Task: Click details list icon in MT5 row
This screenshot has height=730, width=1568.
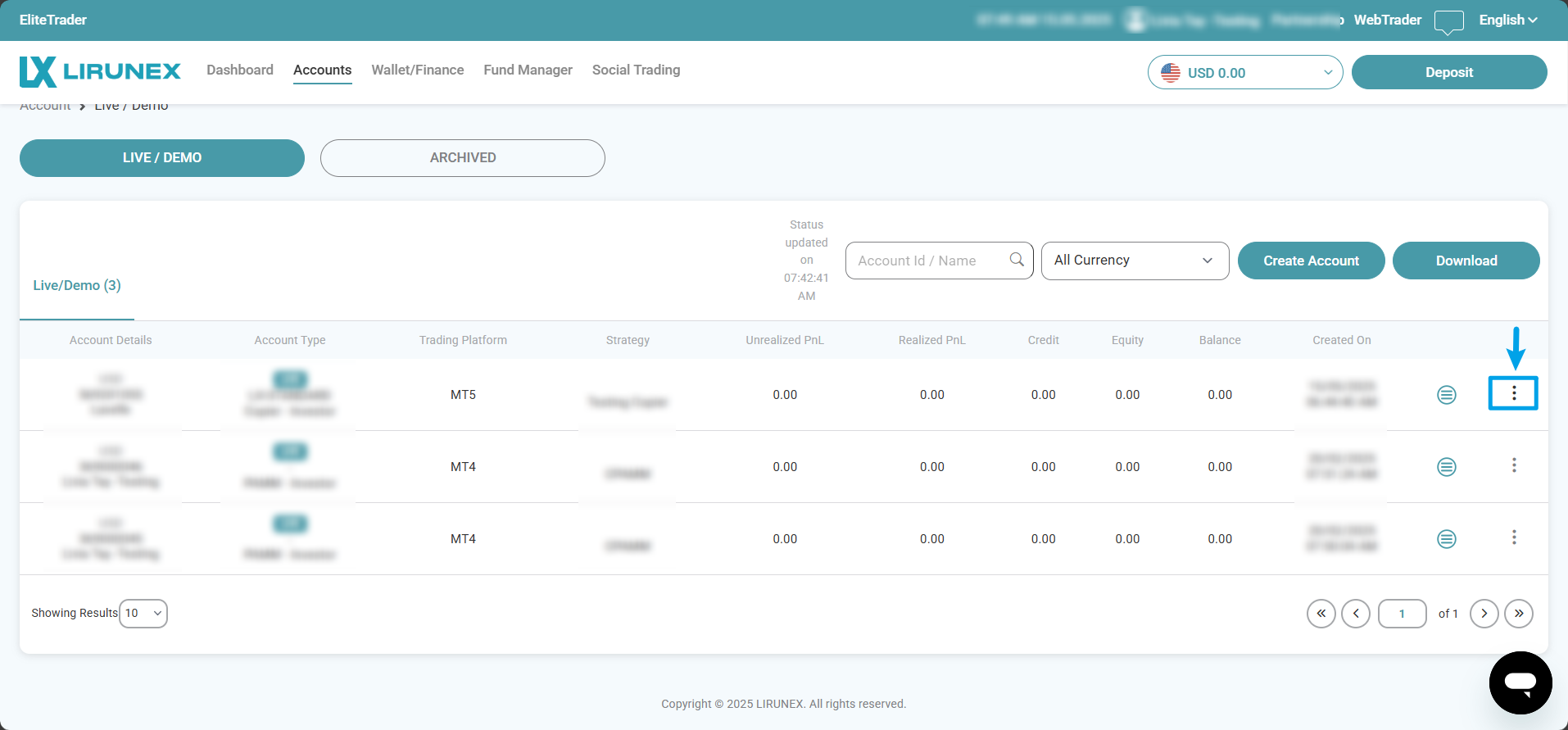Action: pos(1446,395)
